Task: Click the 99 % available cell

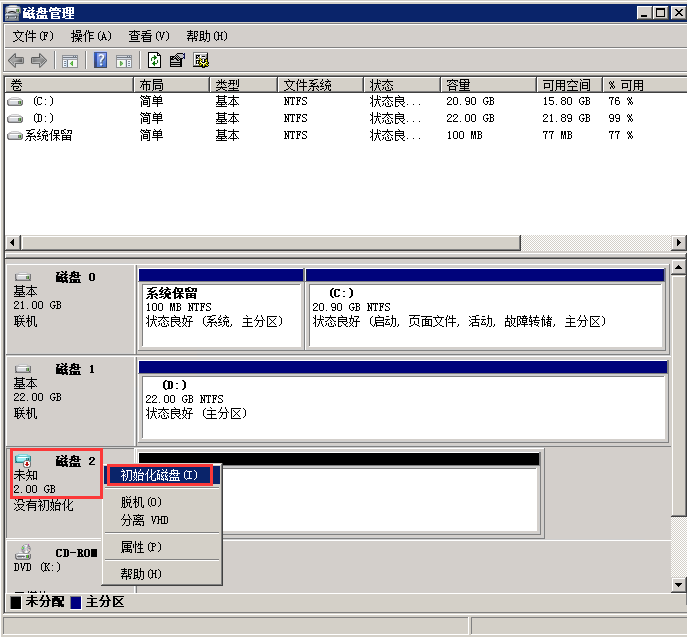Action: [620, 118]
